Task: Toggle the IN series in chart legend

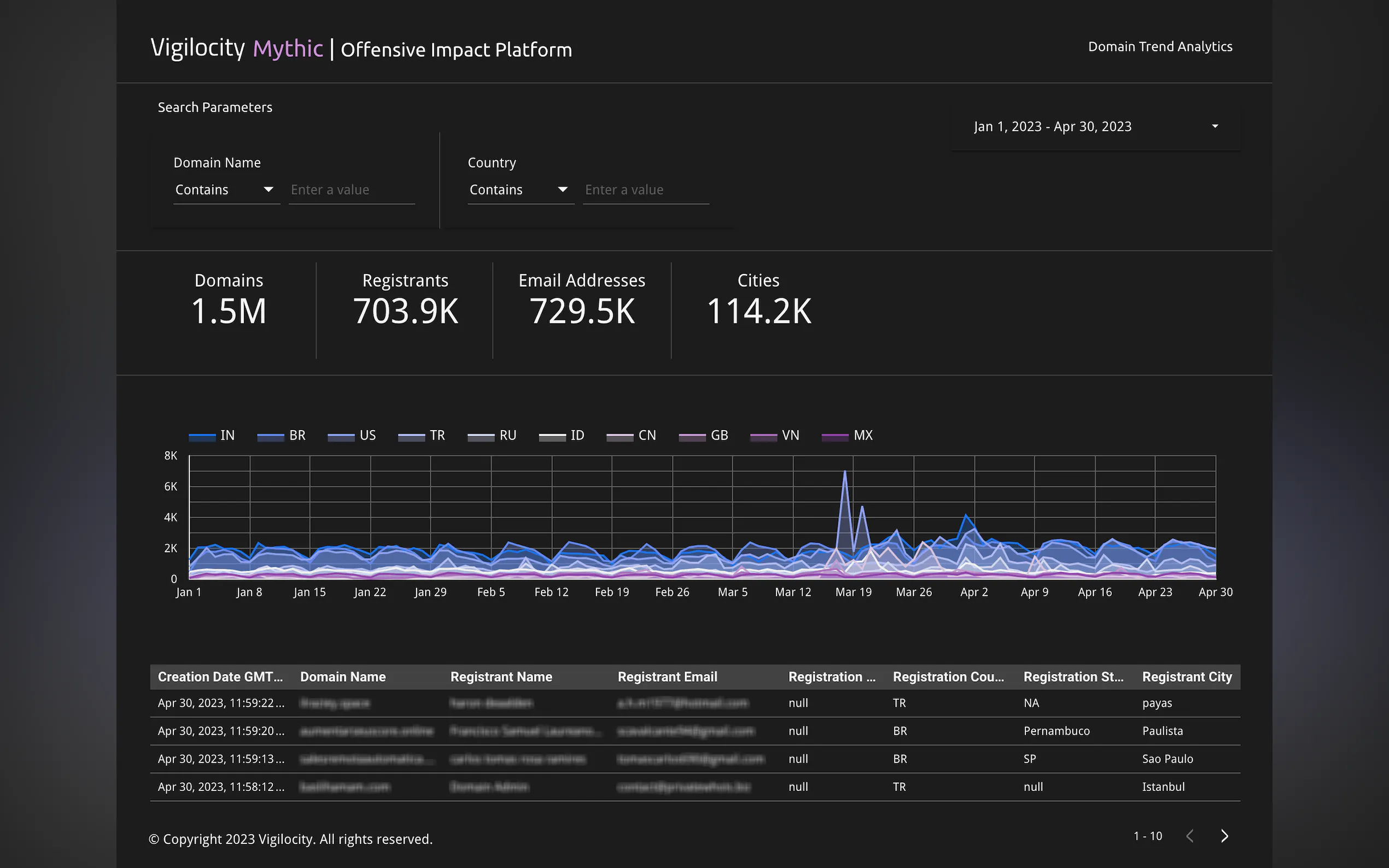Action: point(227,436)
